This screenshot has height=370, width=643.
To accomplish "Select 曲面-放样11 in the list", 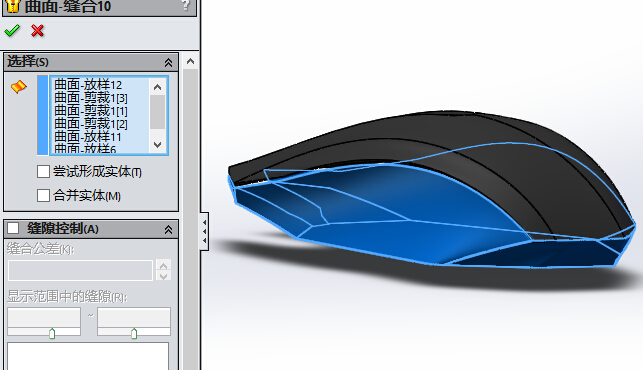I will (x=87, y=137).
